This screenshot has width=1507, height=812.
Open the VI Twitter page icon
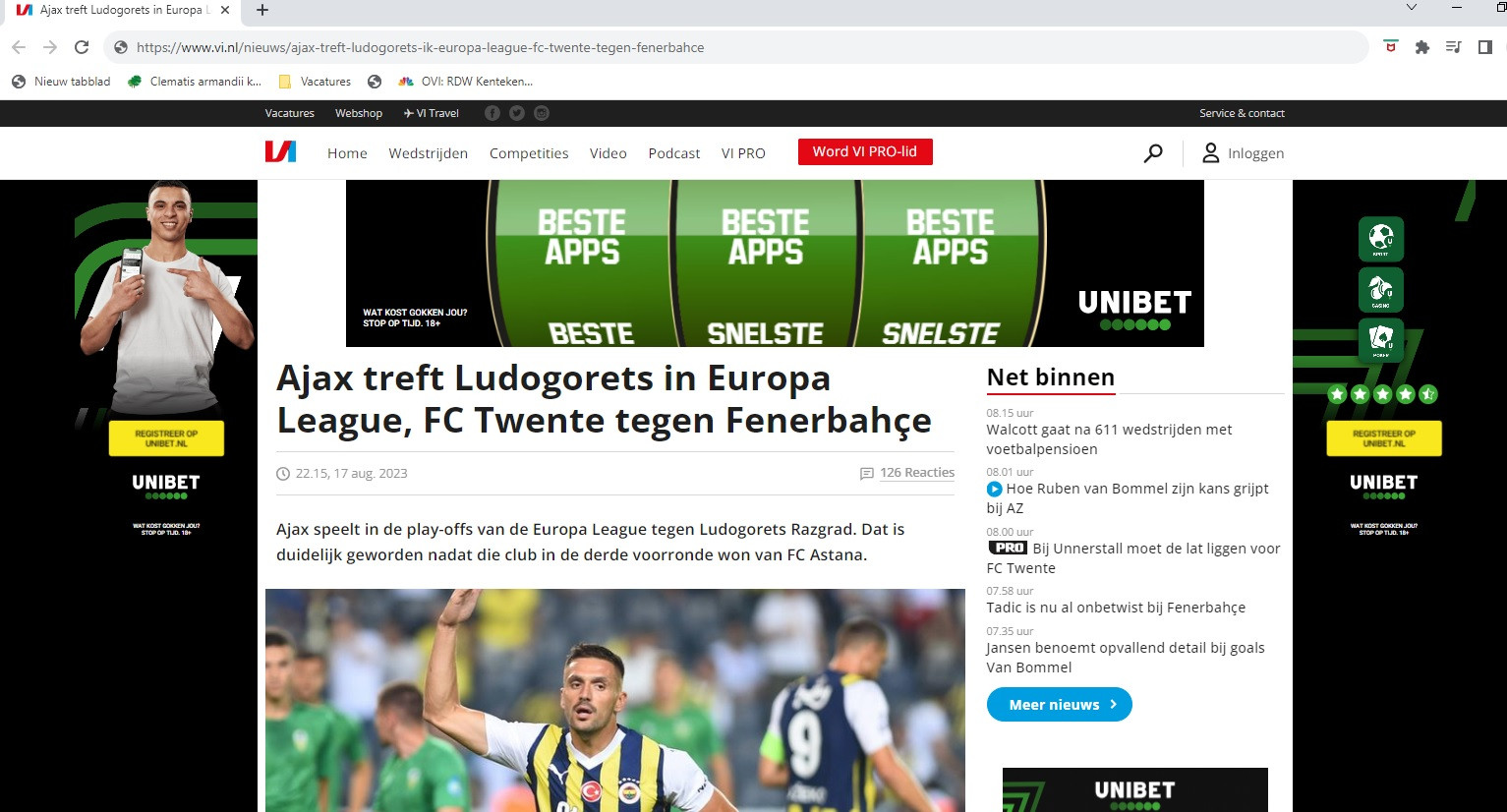(517, 113)
